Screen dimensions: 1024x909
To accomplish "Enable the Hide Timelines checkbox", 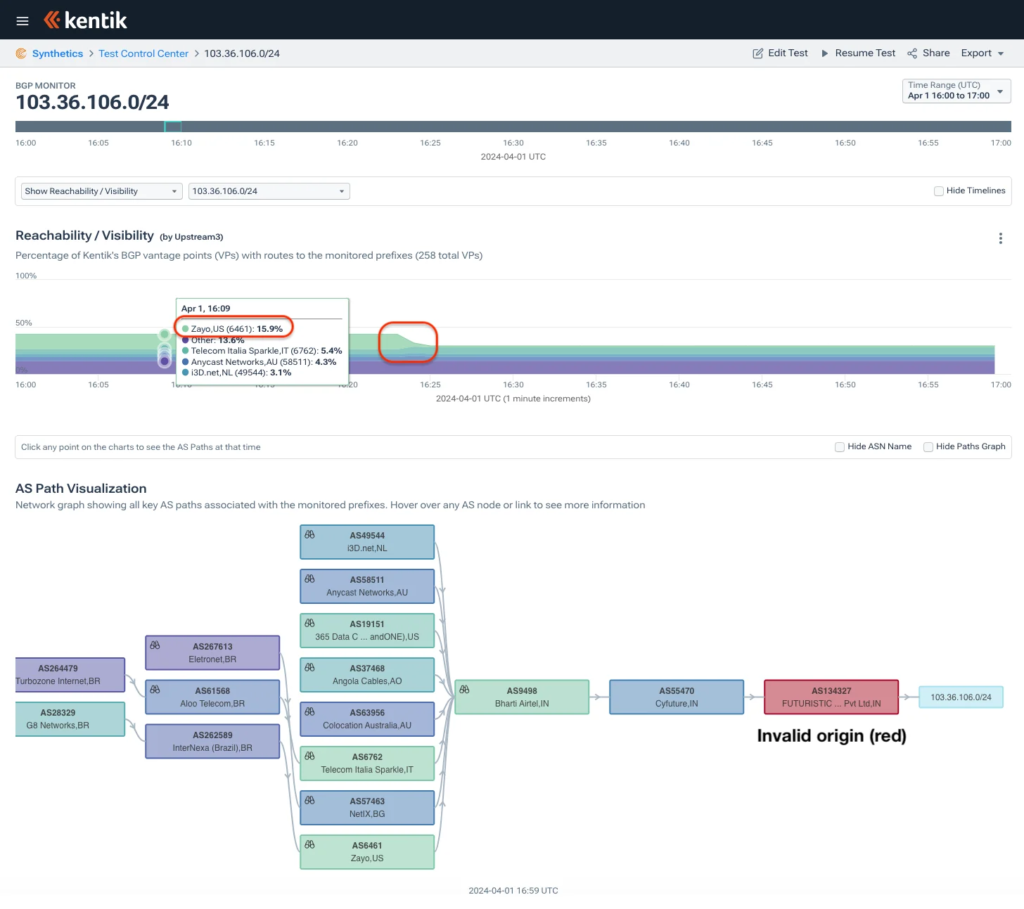I will point(938,191).
